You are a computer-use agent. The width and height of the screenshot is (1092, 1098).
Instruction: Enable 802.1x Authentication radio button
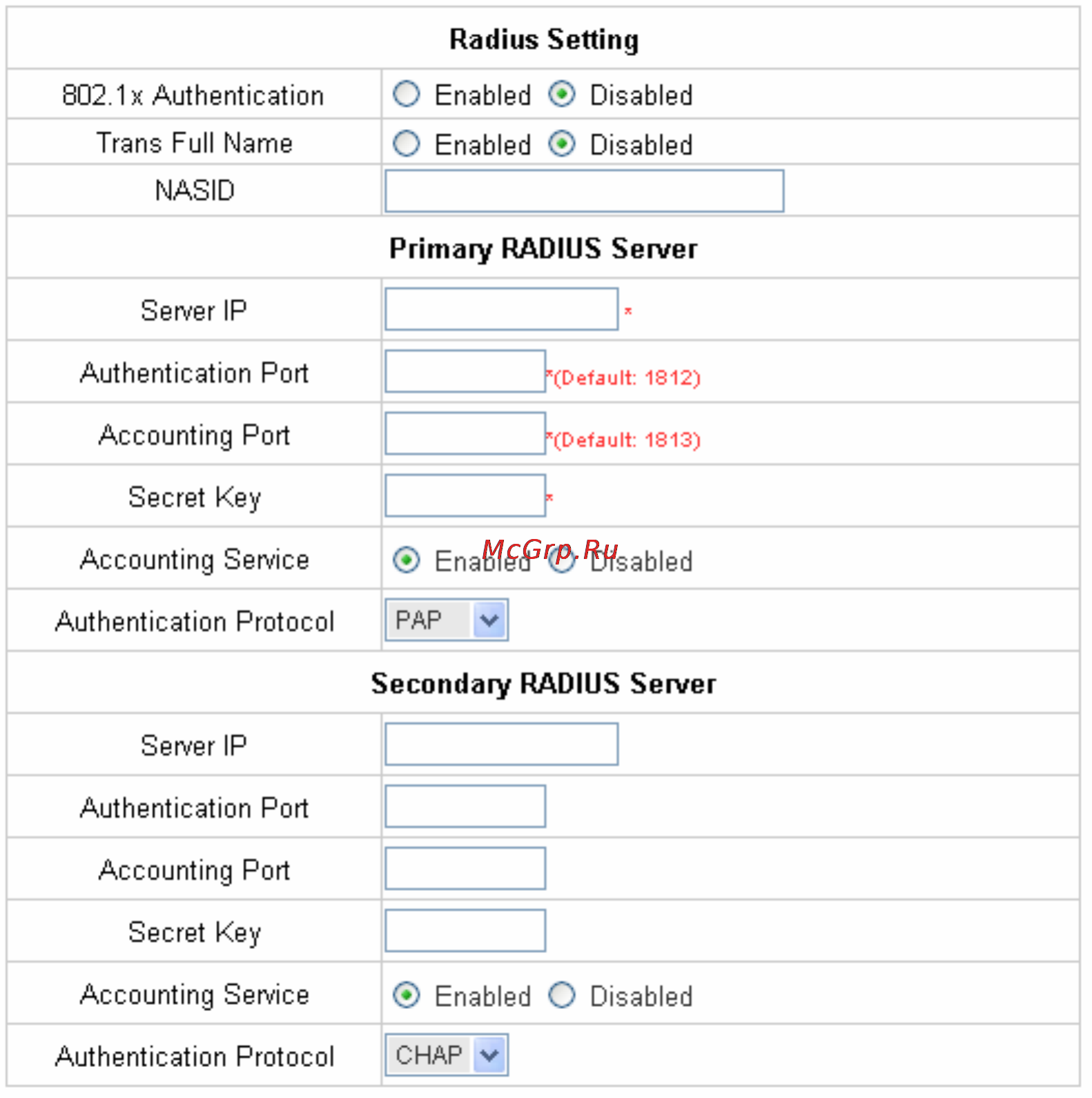[x=406, y=94]
